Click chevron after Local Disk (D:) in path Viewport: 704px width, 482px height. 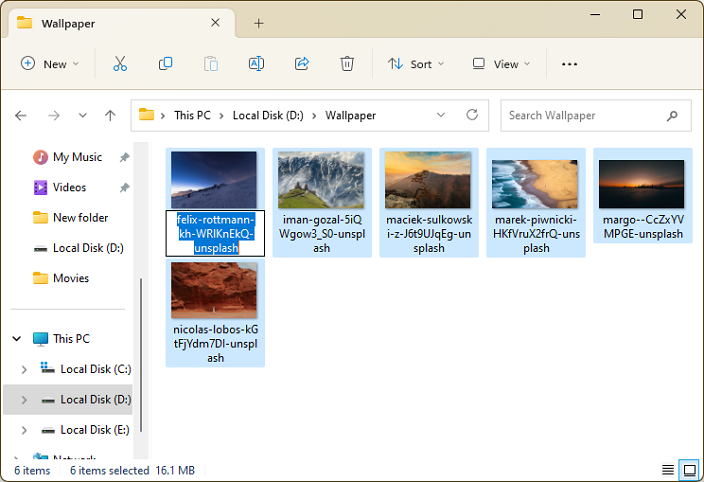point(314,116)
